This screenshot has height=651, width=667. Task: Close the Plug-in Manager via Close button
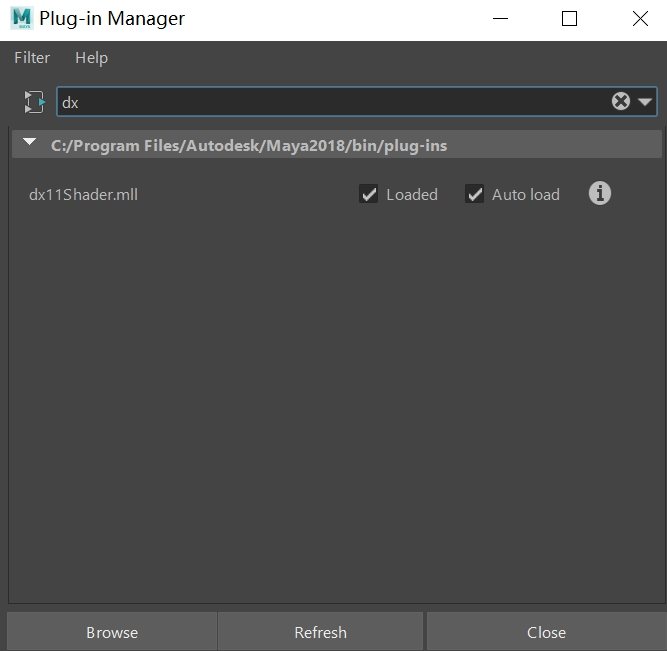(x=547, y=632)
